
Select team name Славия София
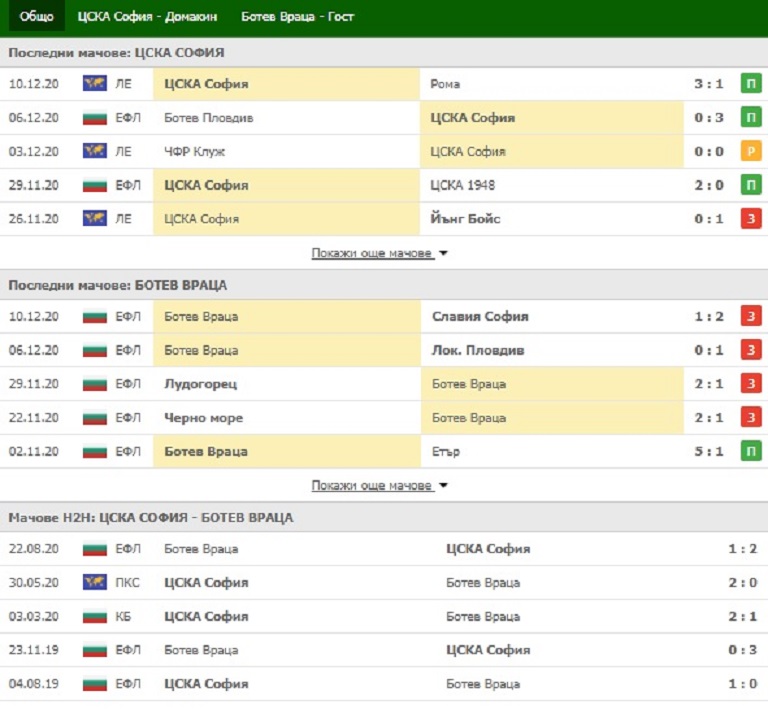(x=480, y=317)
